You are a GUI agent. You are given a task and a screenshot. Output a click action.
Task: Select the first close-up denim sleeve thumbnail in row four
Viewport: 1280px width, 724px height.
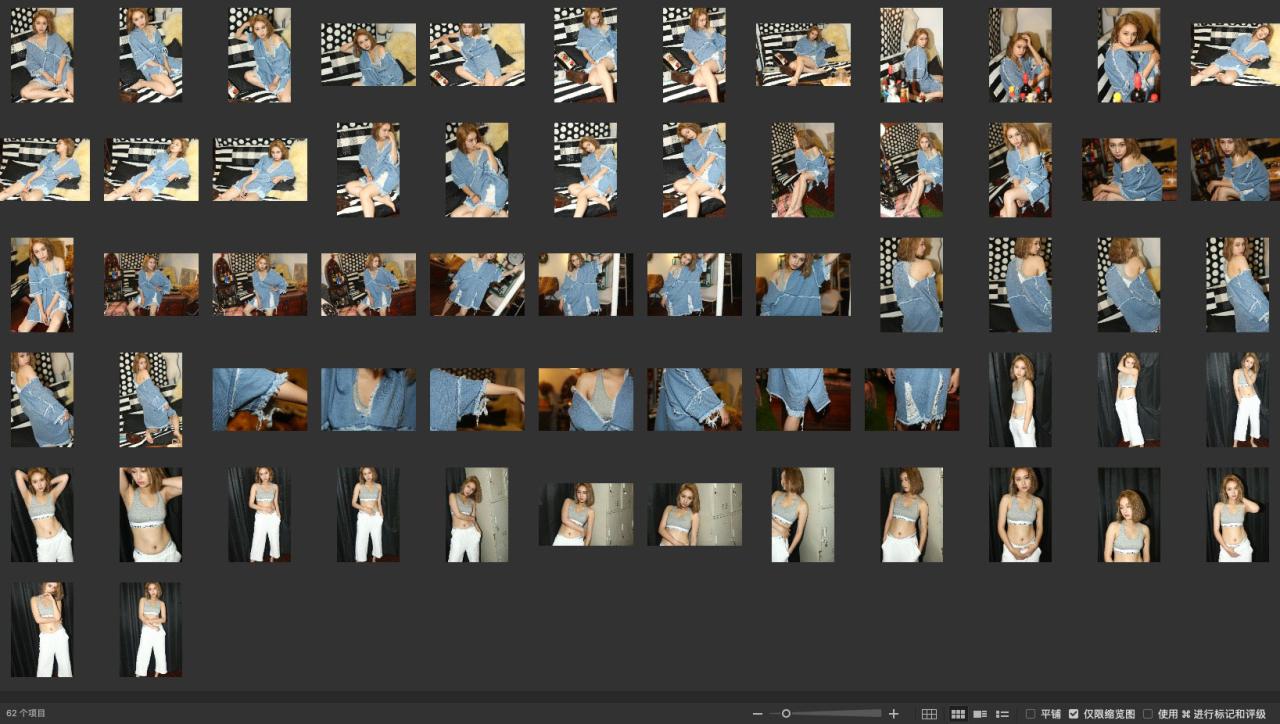pos(260,400)
